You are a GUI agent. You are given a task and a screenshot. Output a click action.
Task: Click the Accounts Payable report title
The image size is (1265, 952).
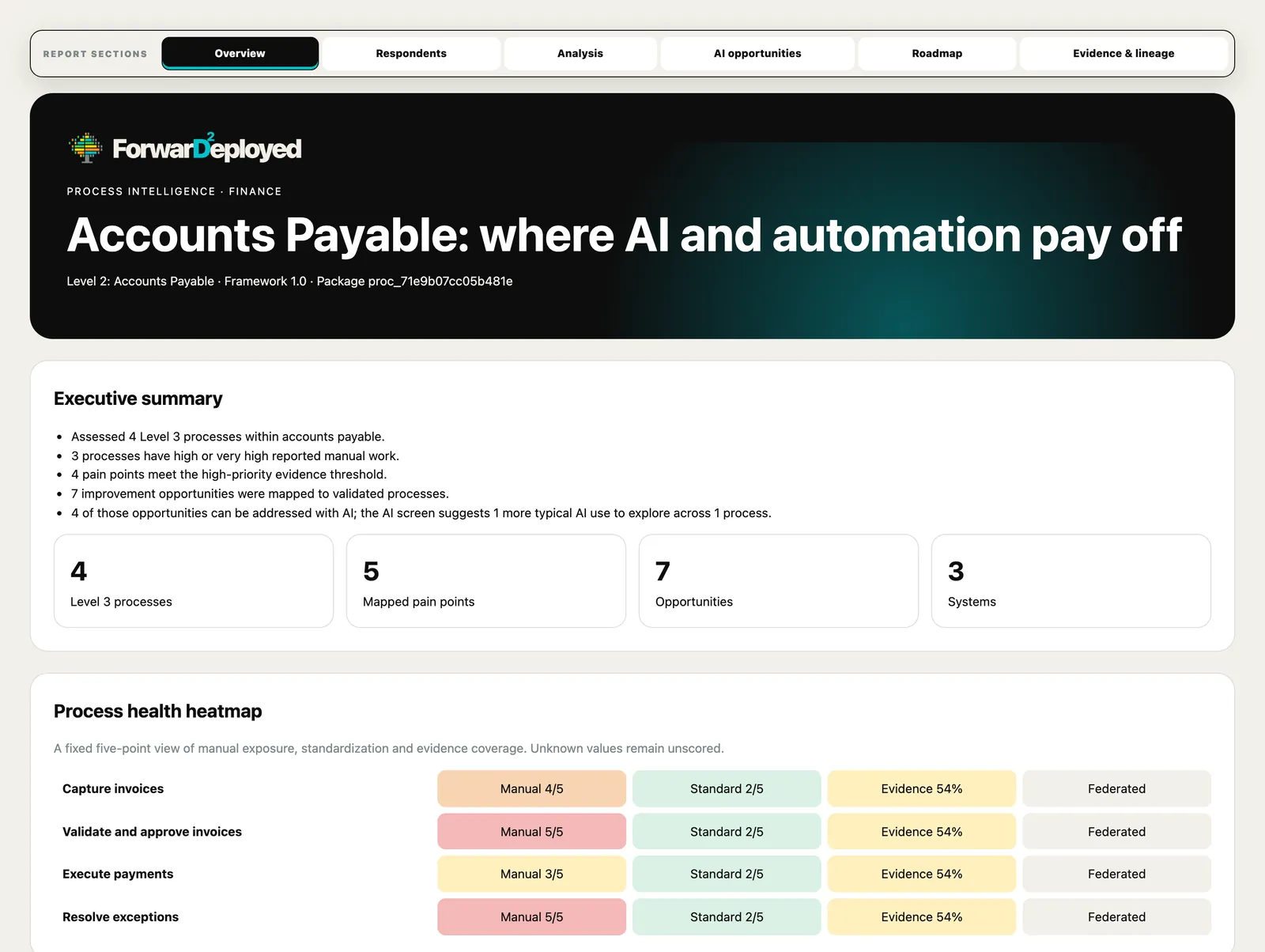point(624,236)
